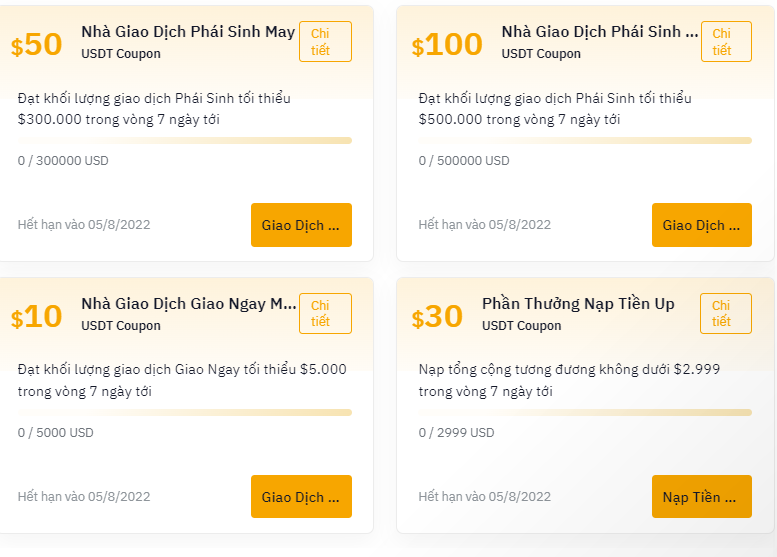Select the Nhà Giao Dịch Phái Sinh May title

[188, 32]
